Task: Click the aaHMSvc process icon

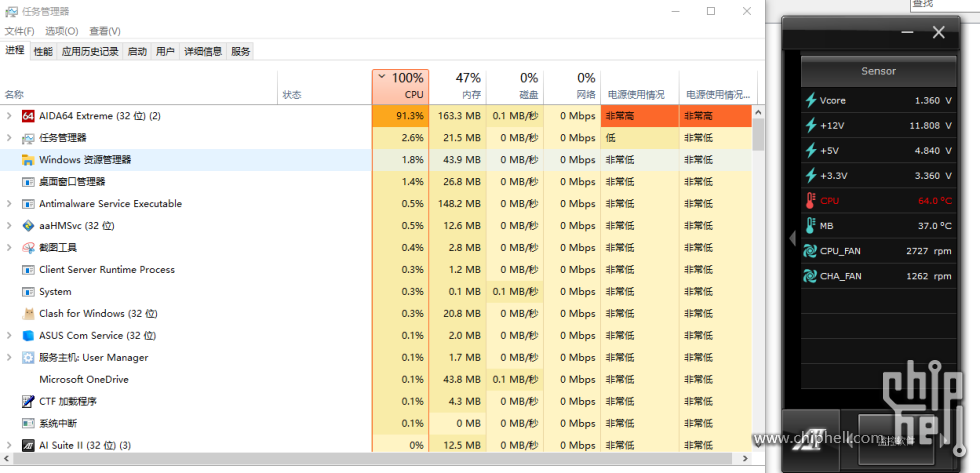Action: click(x=28, y=226)
